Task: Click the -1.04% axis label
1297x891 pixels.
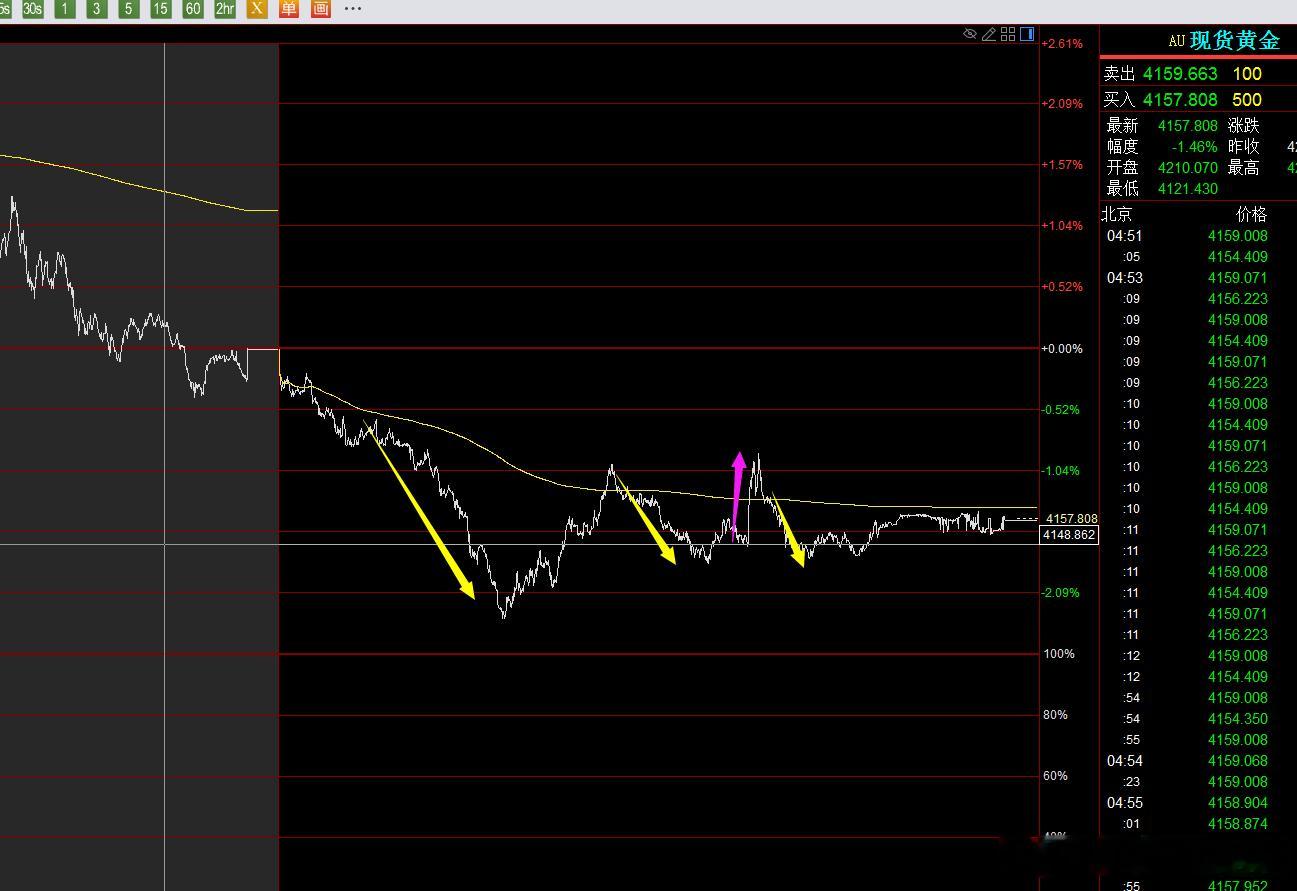Action: click(1062, 470)
